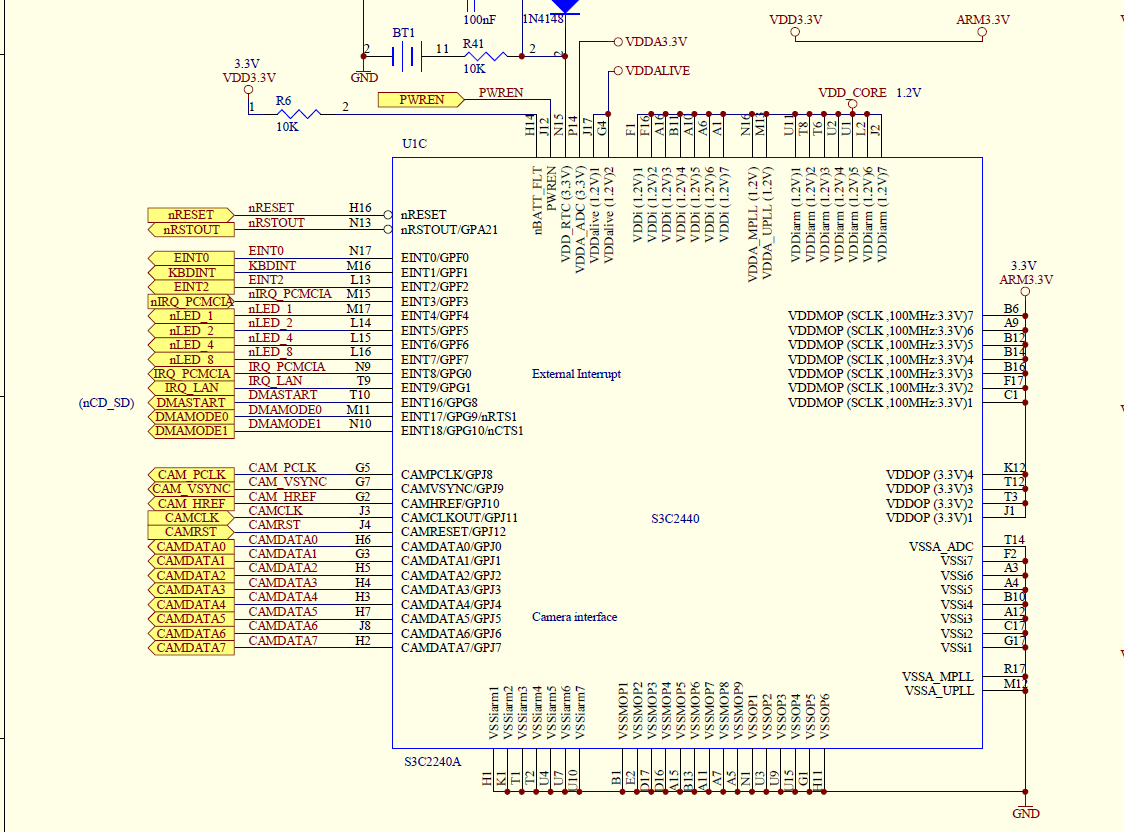Select the yellow nRSTOUT port symbol

coord(191,230)
